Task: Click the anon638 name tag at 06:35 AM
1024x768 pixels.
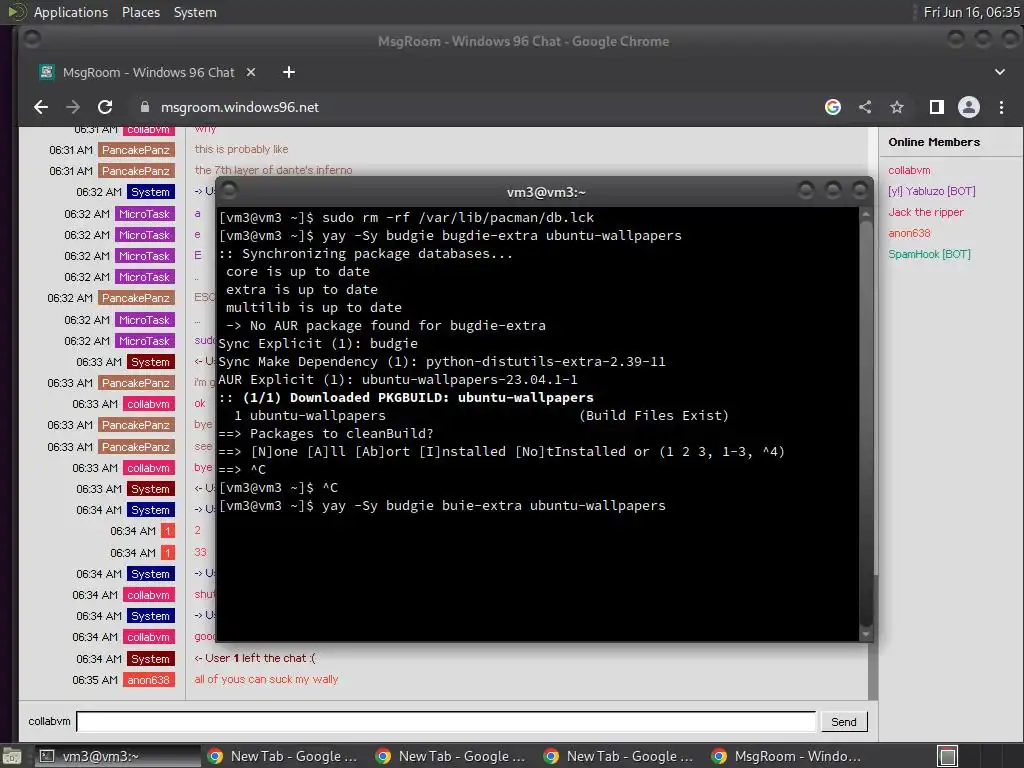Action: [x=148, y=680]
